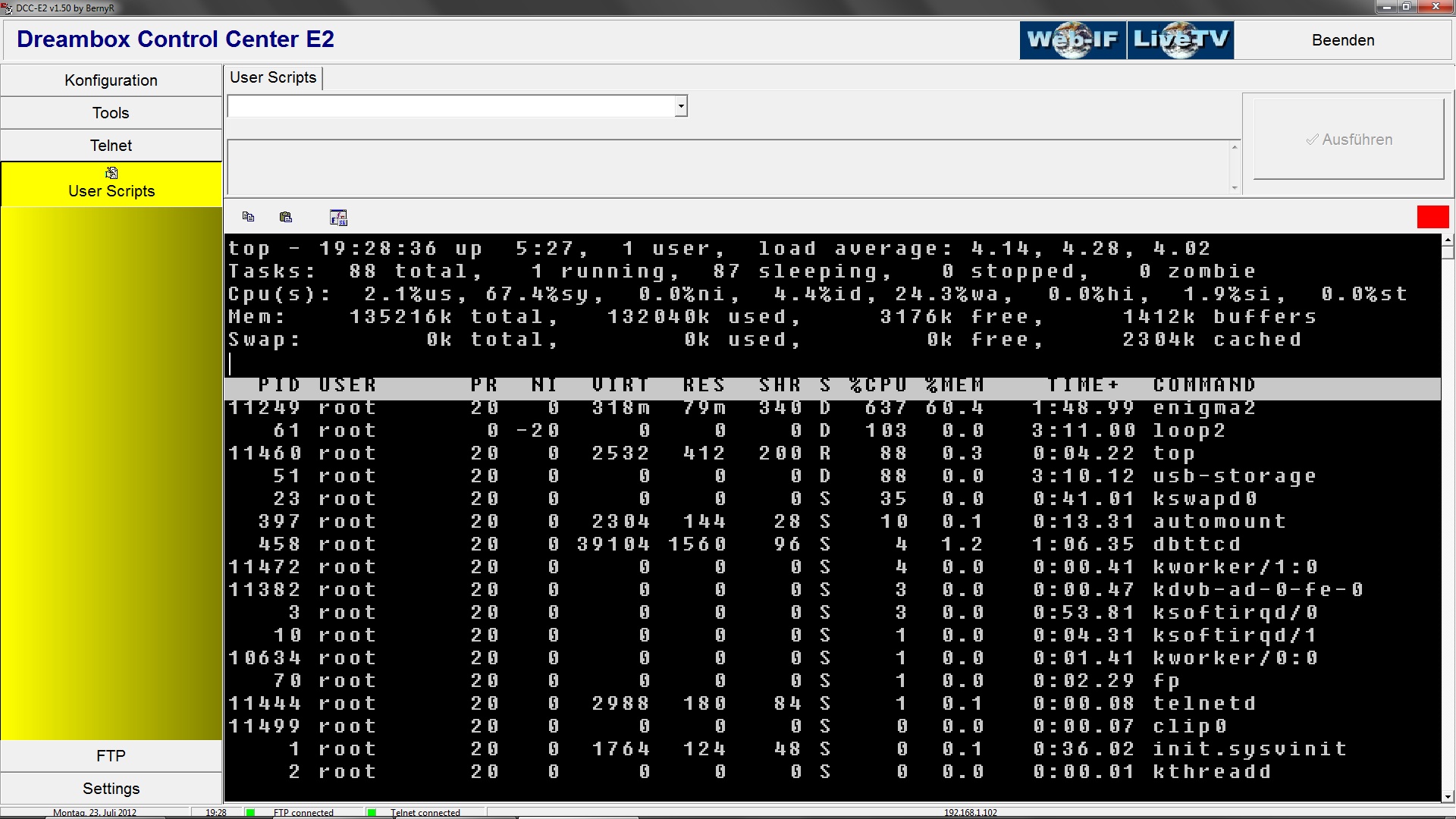Viewport: 1456px width, 819px height.
Task: Expand the user script dropdown arrow
Action: pos(681,106)
